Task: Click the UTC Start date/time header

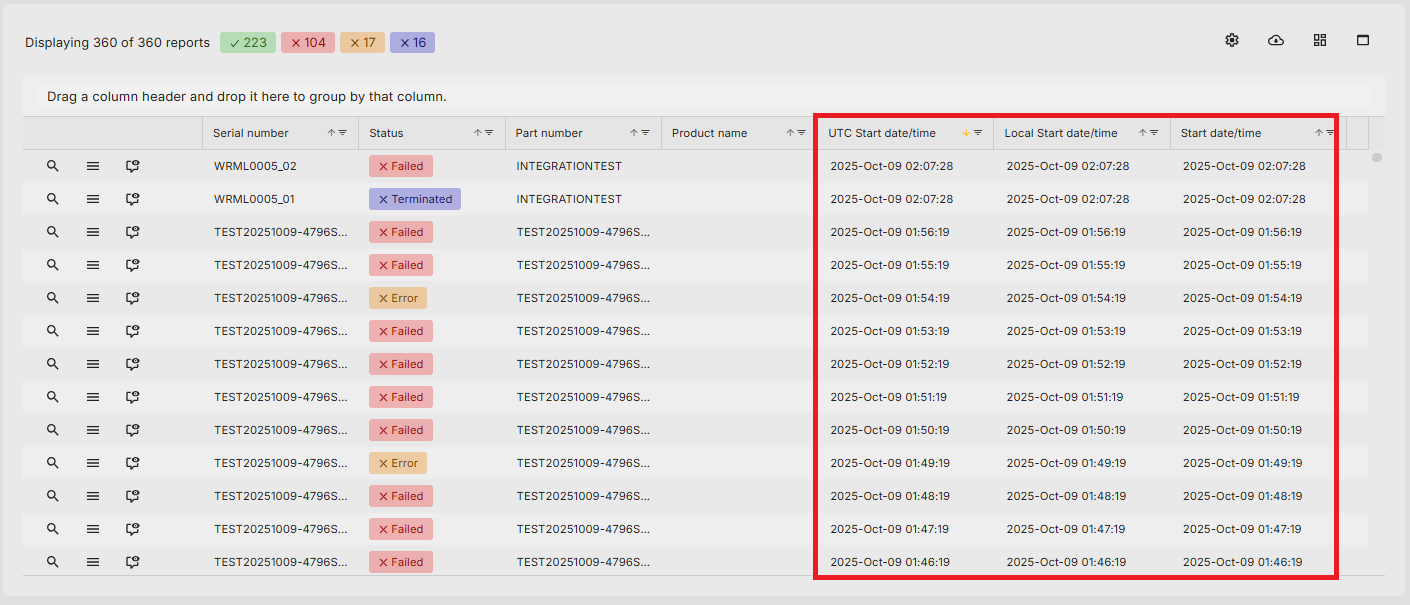Action: (882, 133)
